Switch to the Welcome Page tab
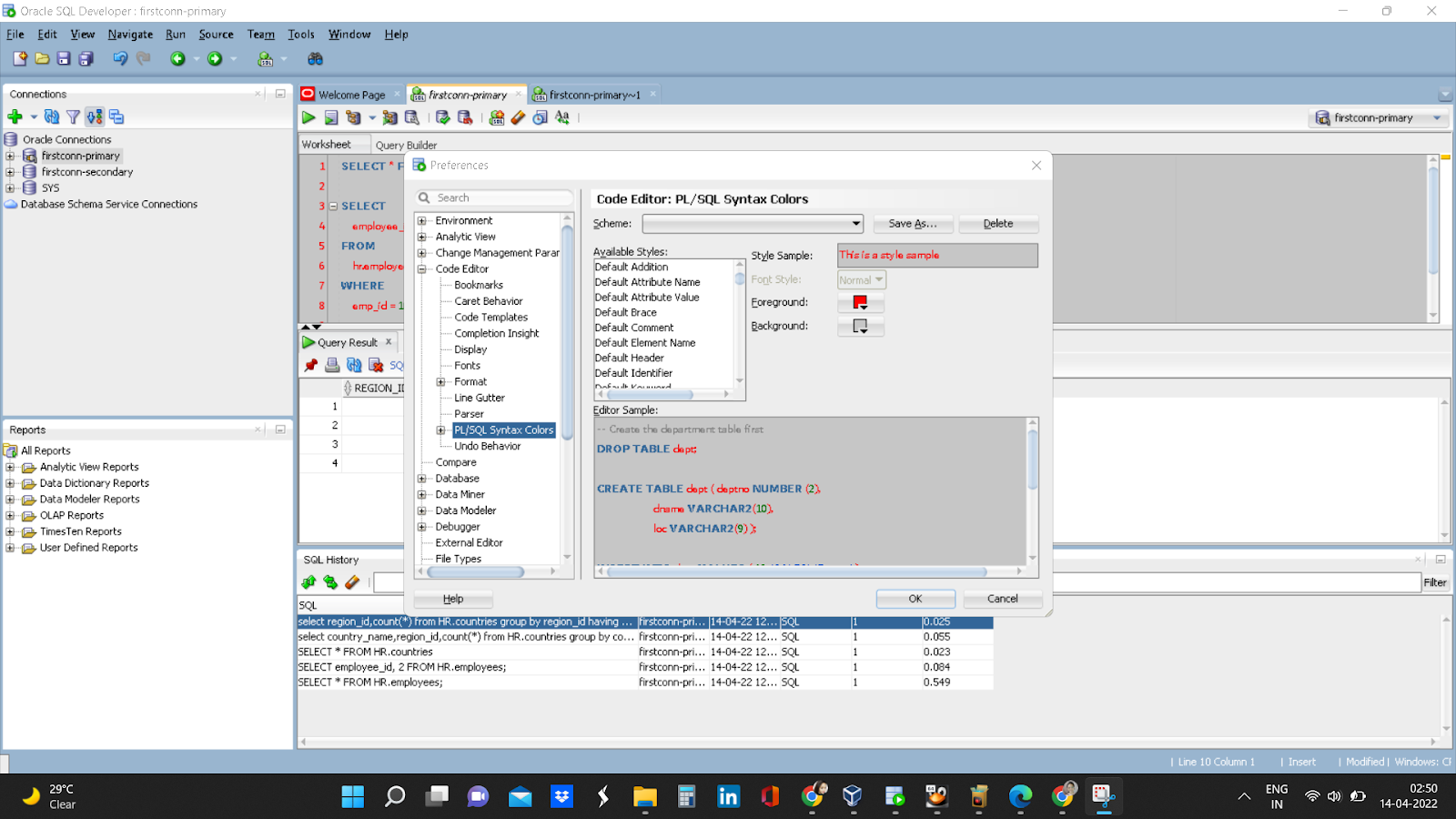 coord(351,95)
